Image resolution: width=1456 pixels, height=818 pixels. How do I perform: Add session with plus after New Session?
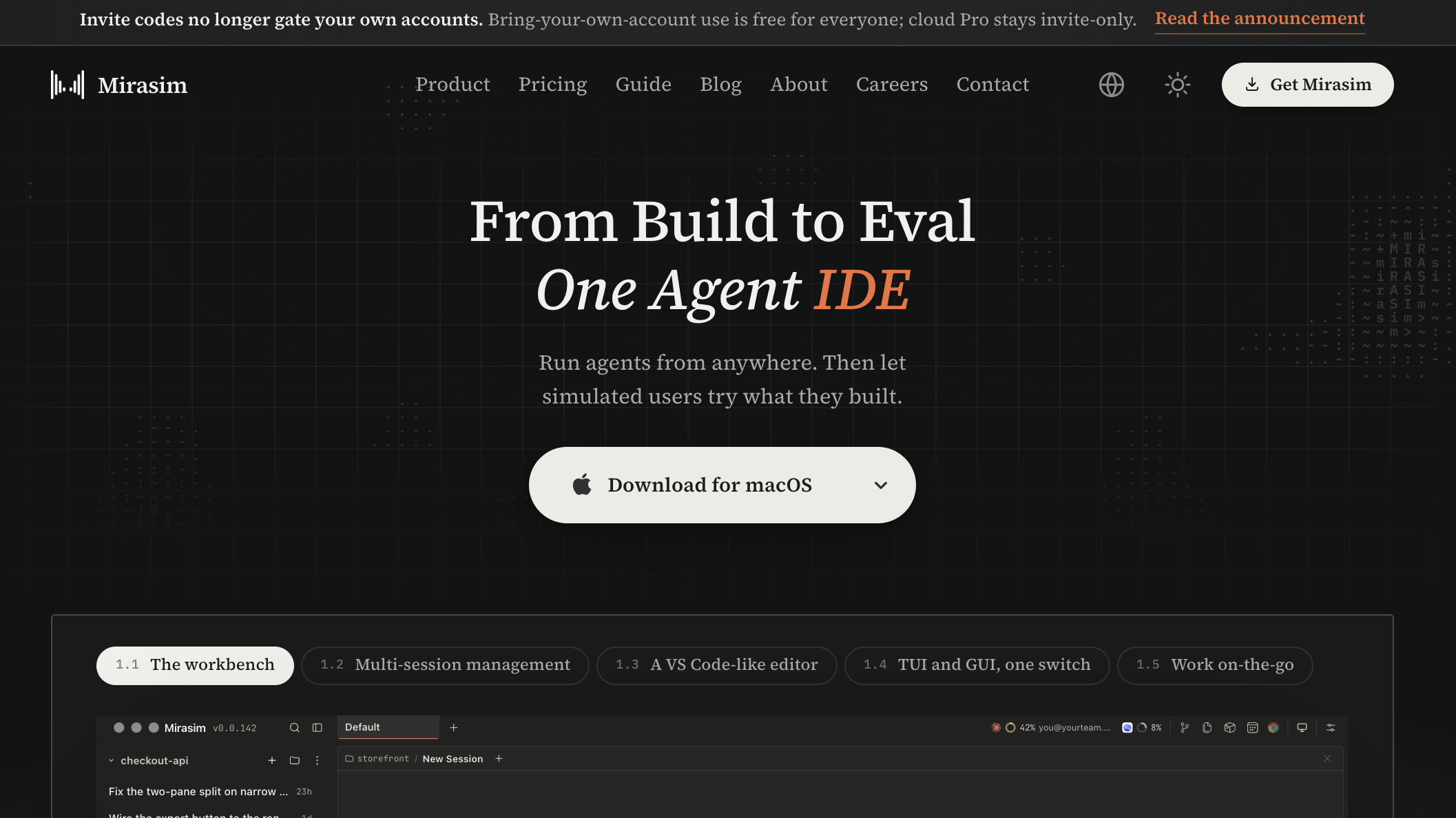pos(499,759)
